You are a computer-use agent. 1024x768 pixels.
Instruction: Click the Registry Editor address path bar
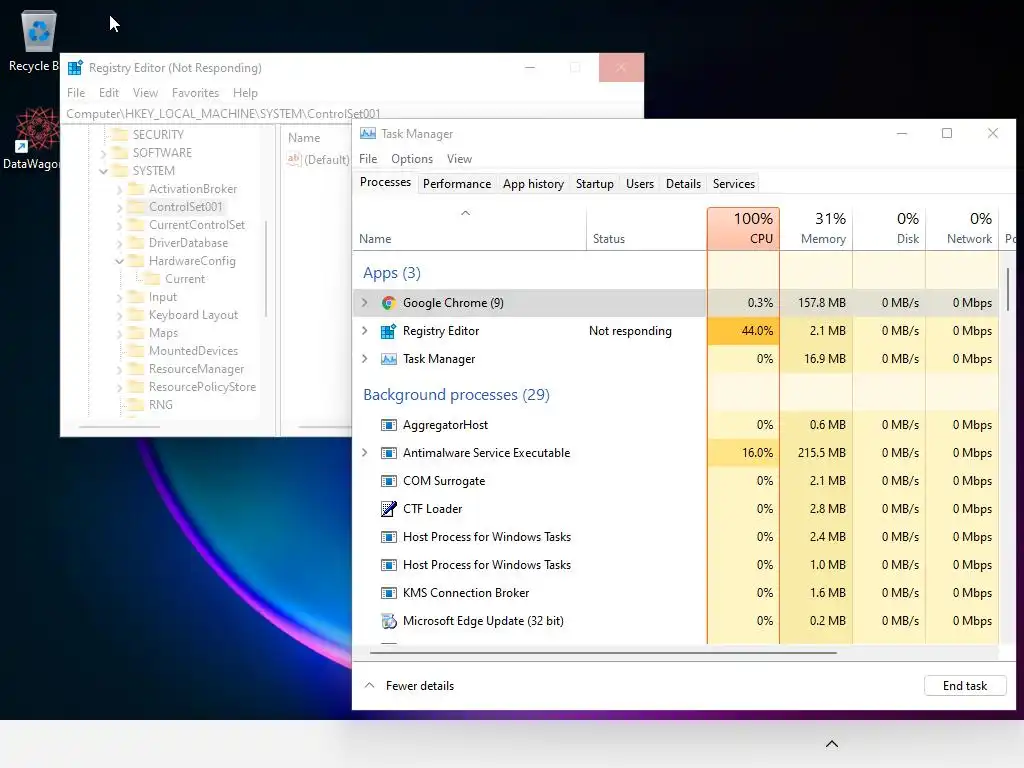[353, 114]
